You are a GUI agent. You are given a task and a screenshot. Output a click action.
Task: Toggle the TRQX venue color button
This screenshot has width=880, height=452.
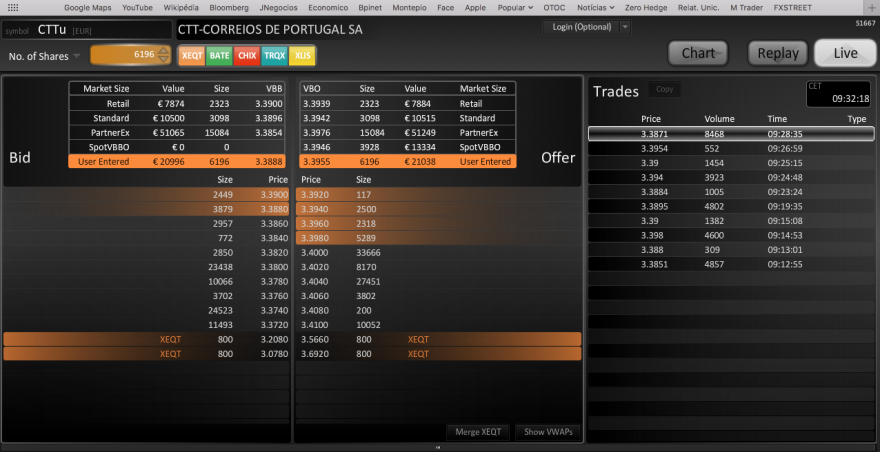pyautogui.click(x=274, y=56)
